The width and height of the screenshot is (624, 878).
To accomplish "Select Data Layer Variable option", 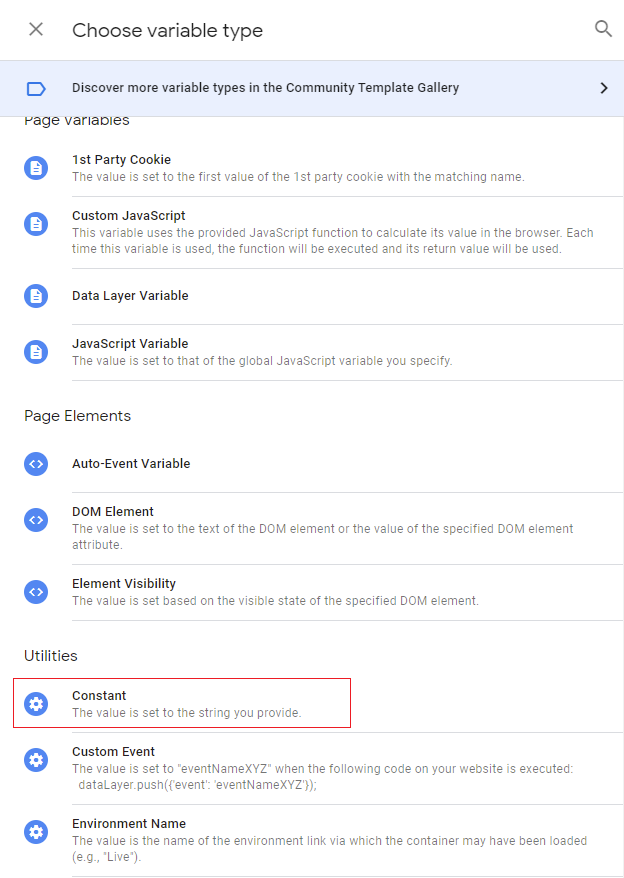I will [x=130, y=296].
